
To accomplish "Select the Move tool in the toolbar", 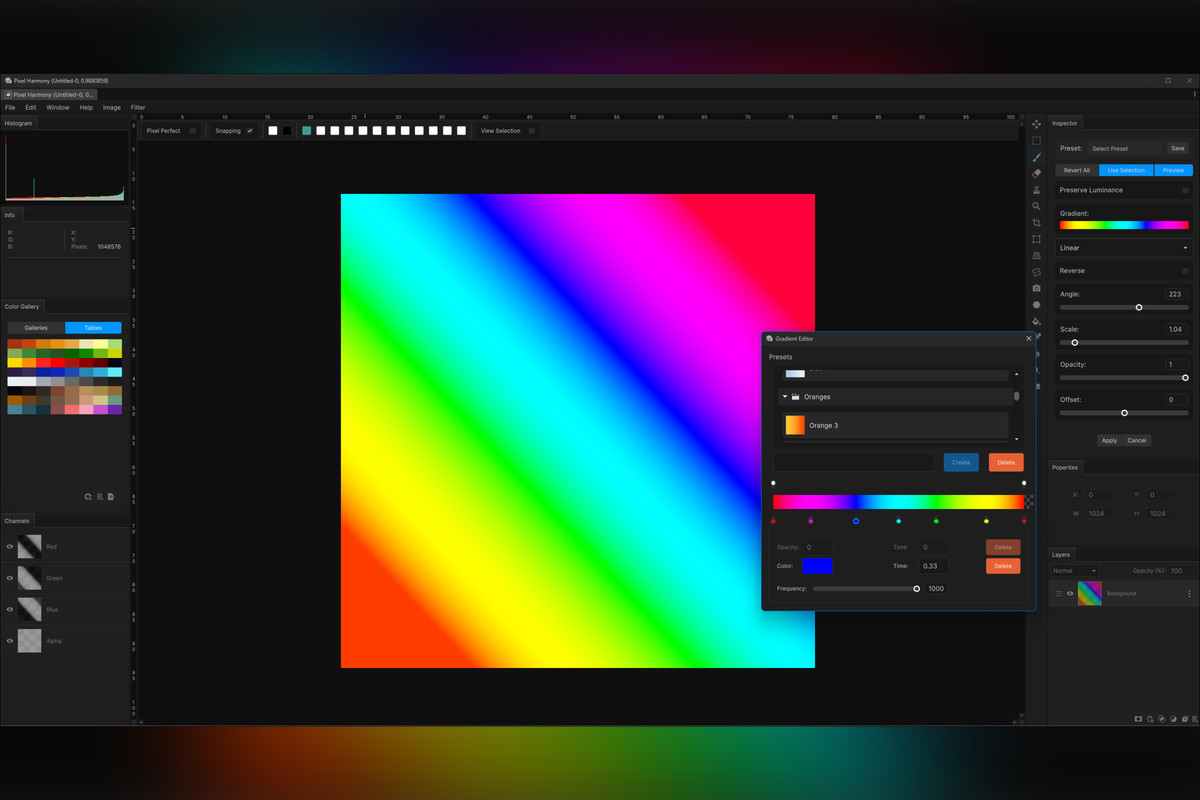I will click(1036, 122).
